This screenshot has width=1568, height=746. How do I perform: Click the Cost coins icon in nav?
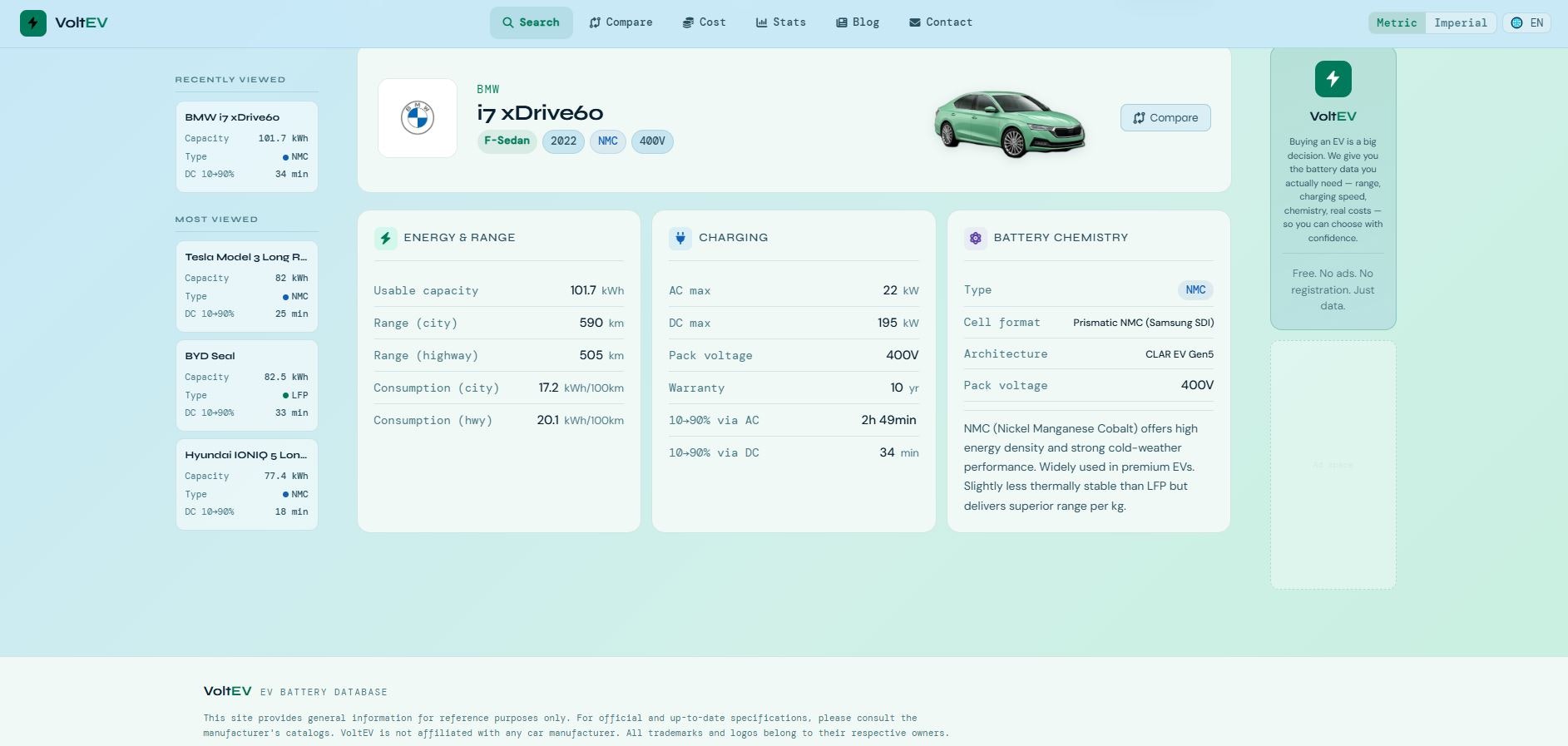pyautogui.click(x=688, y=22)
